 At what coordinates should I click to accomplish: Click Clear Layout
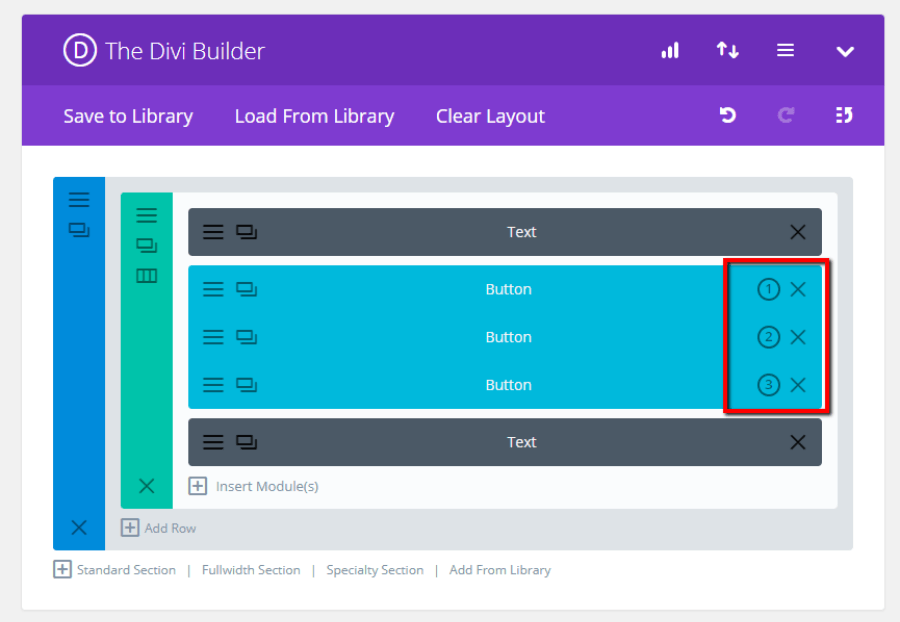point(490,116)
